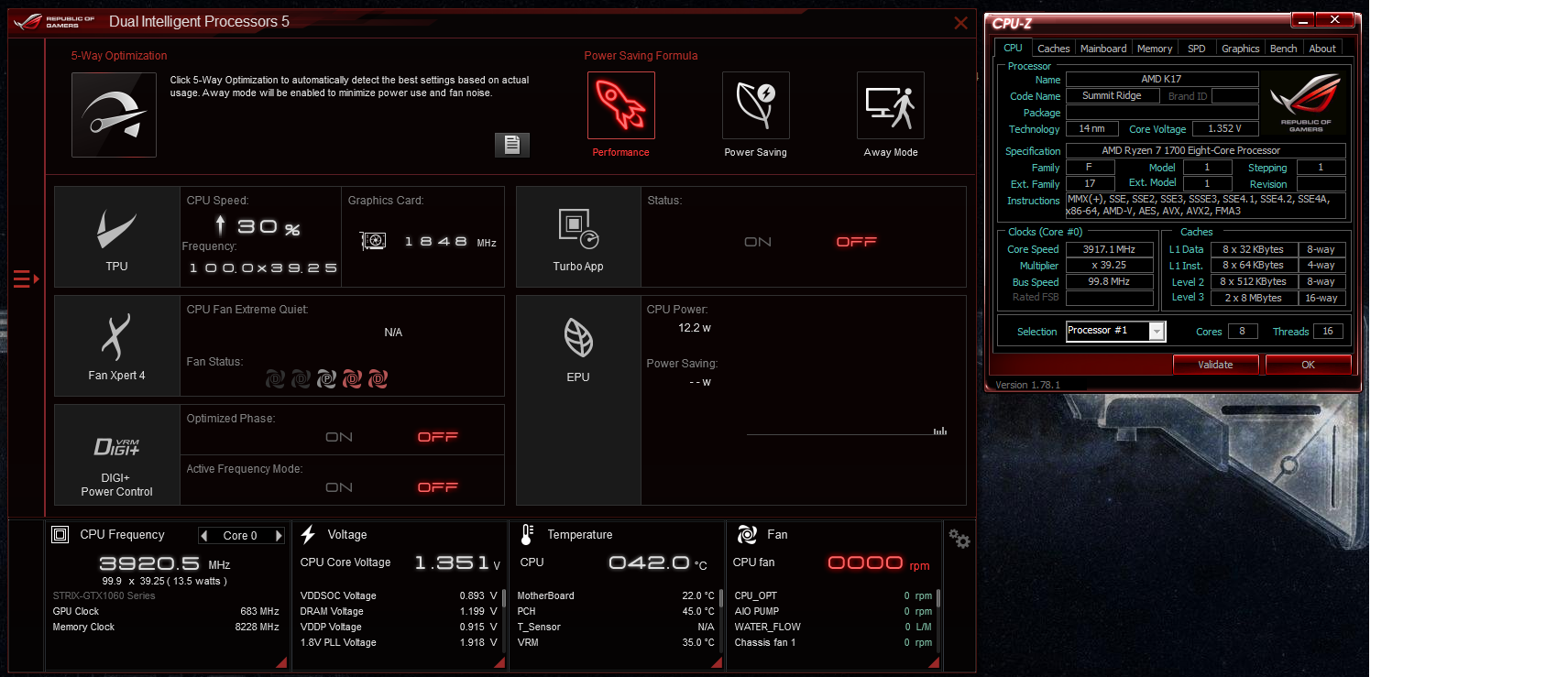1568x677 pixels.
Task: Launch the 5-Way Optimization speedometer icon
Action: [x=114, y=115]
